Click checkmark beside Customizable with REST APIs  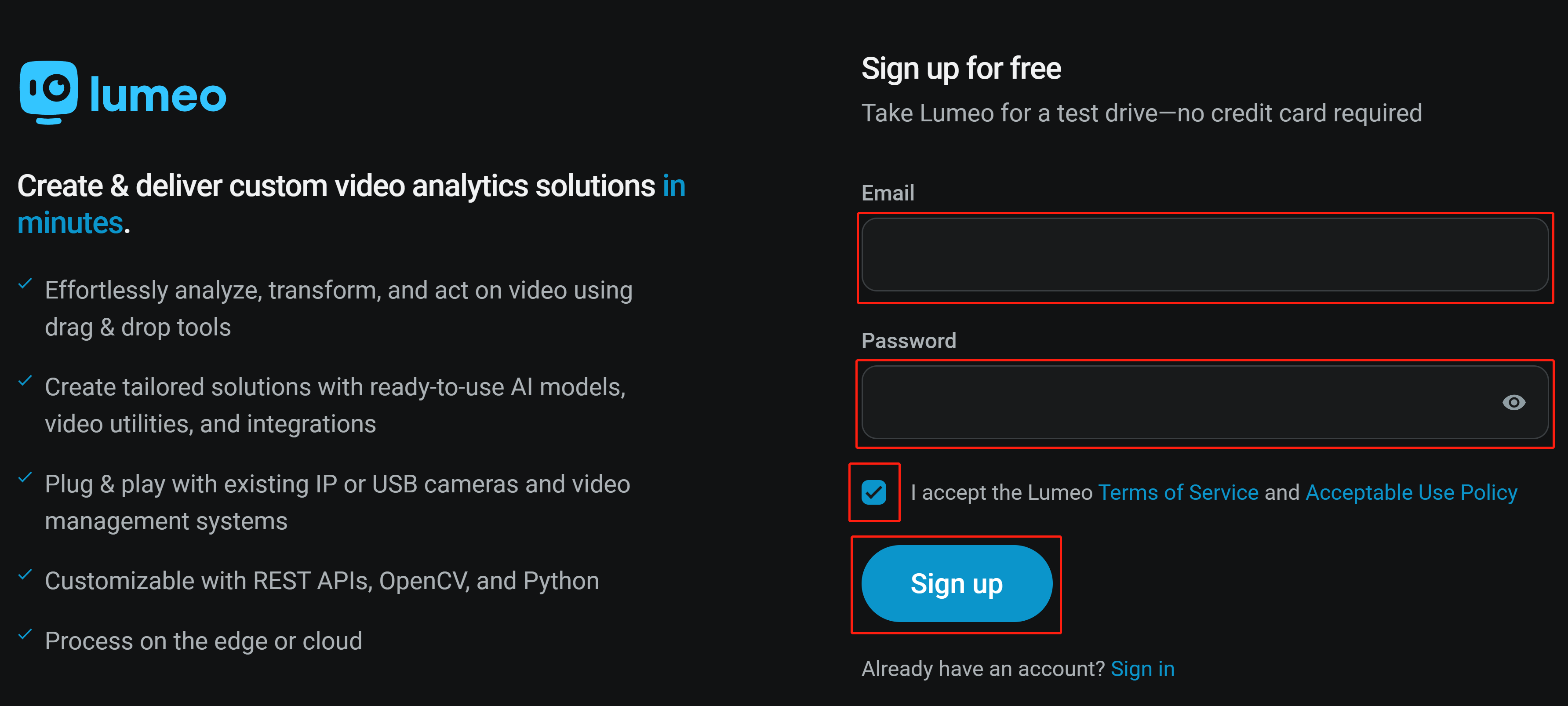coord(25,574)
